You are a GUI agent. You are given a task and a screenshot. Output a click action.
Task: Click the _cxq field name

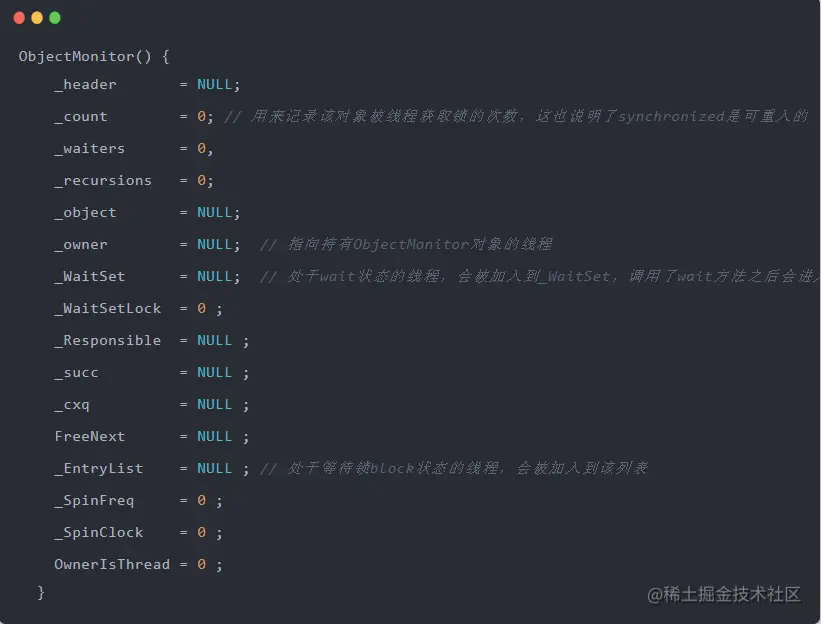coord(72,405)
